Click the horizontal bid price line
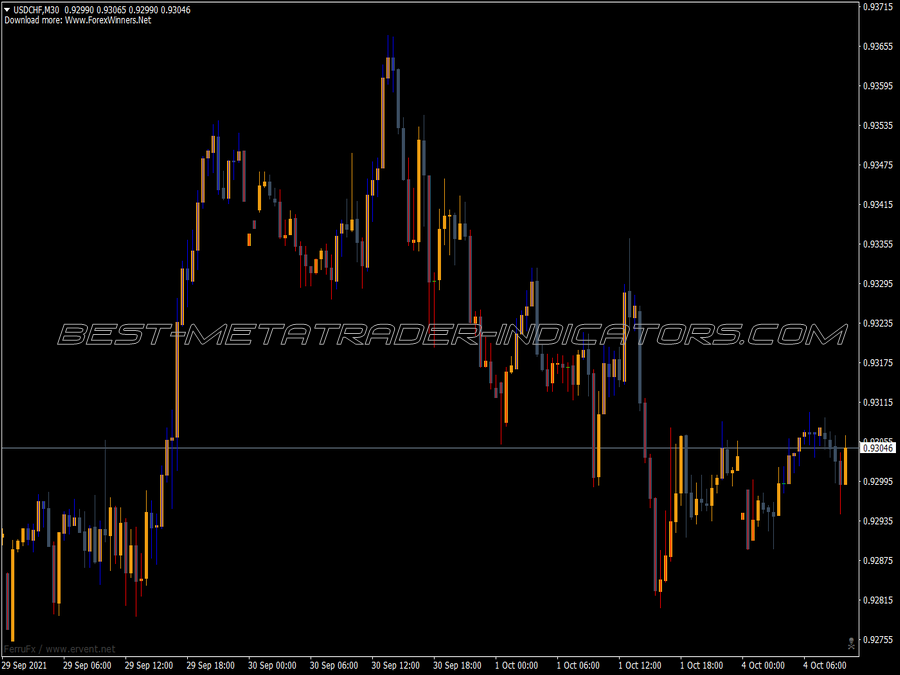Image resolution: width=900 pixels, height=675 pixels. tap(429, 448)
